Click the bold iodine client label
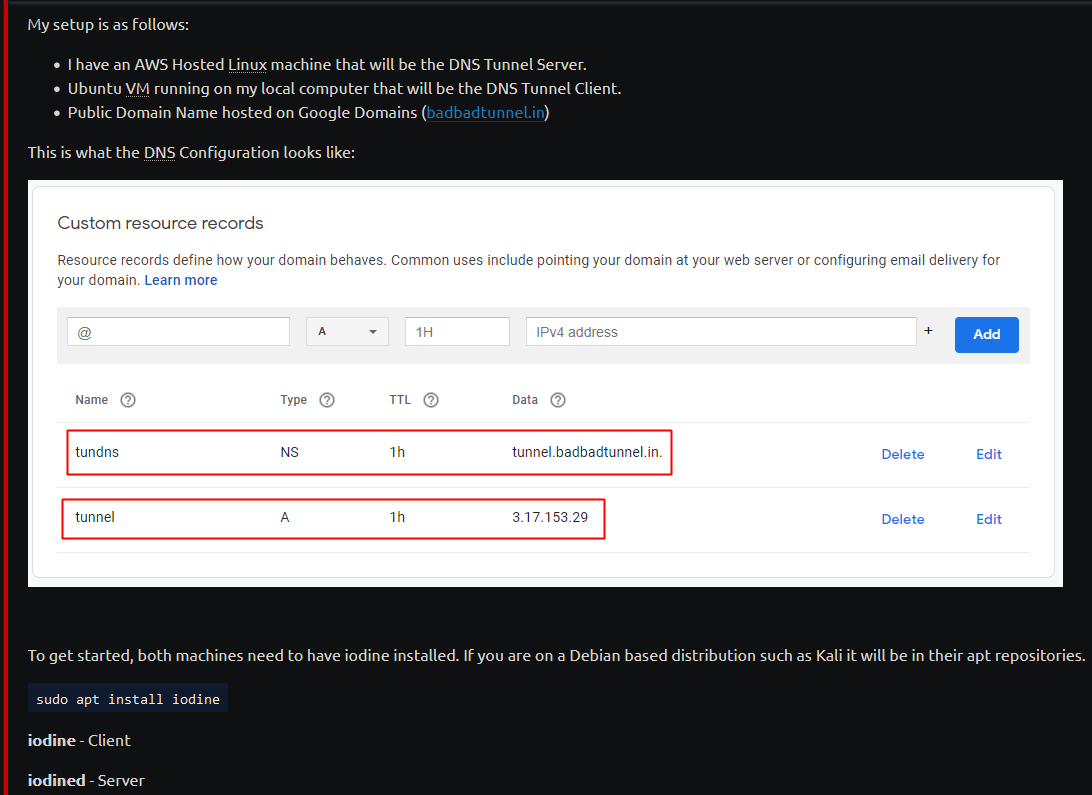This screenshot has height=795, width=1092. tap(52, 740)
